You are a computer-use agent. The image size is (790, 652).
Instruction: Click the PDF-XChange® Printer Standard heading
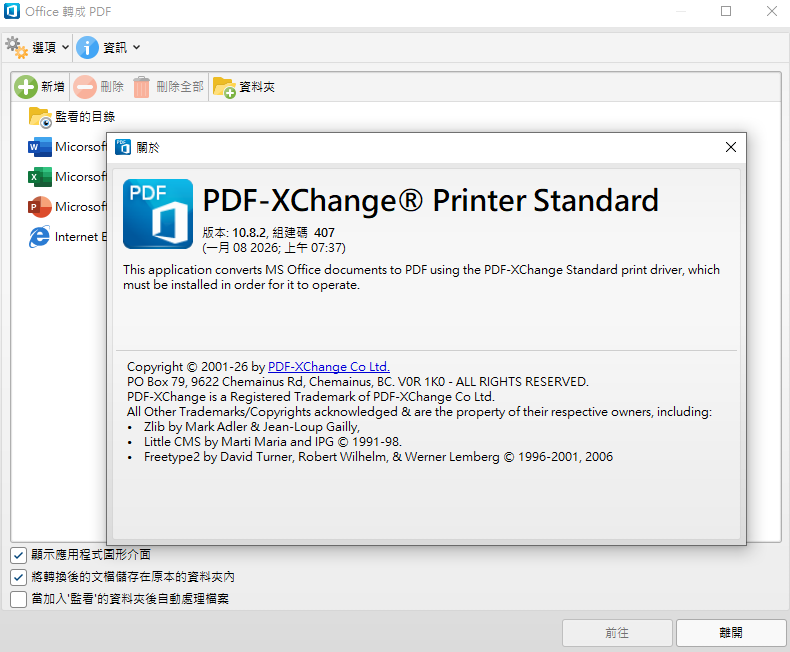(431, 200)
